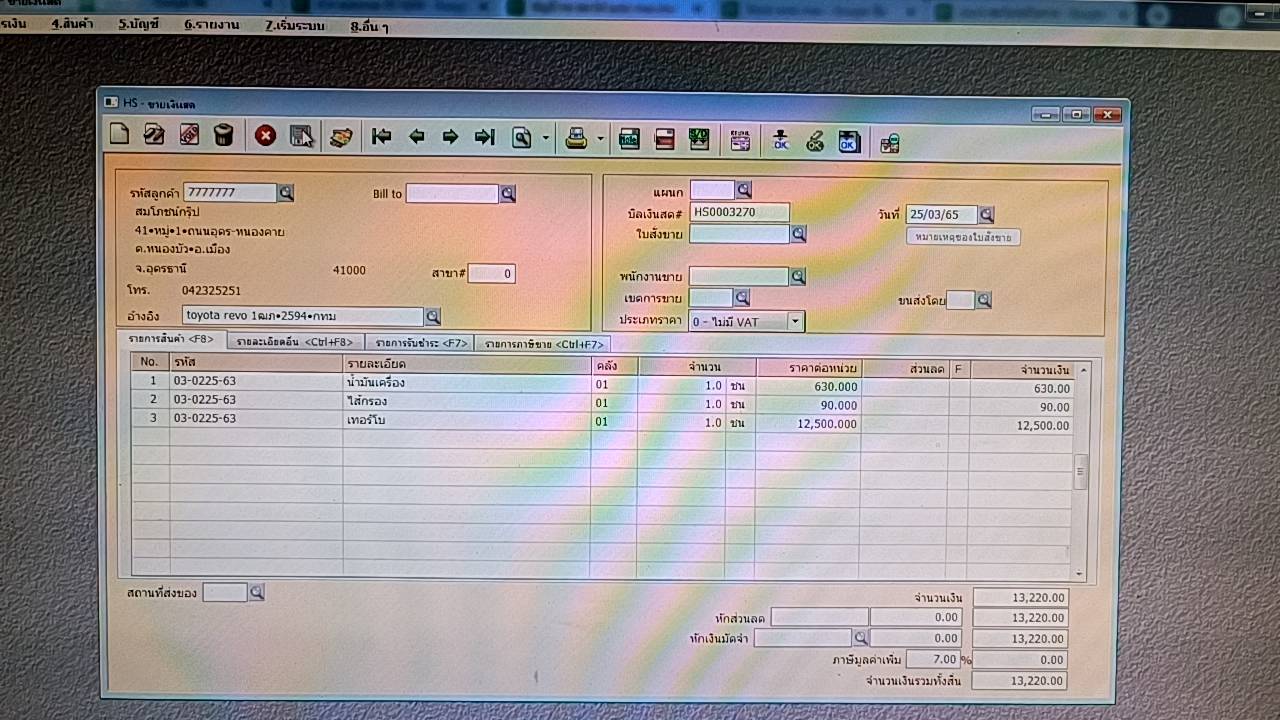Click the date field 25/03/65
Screen dimensions: 1280x720
click(x=941, y=215)
